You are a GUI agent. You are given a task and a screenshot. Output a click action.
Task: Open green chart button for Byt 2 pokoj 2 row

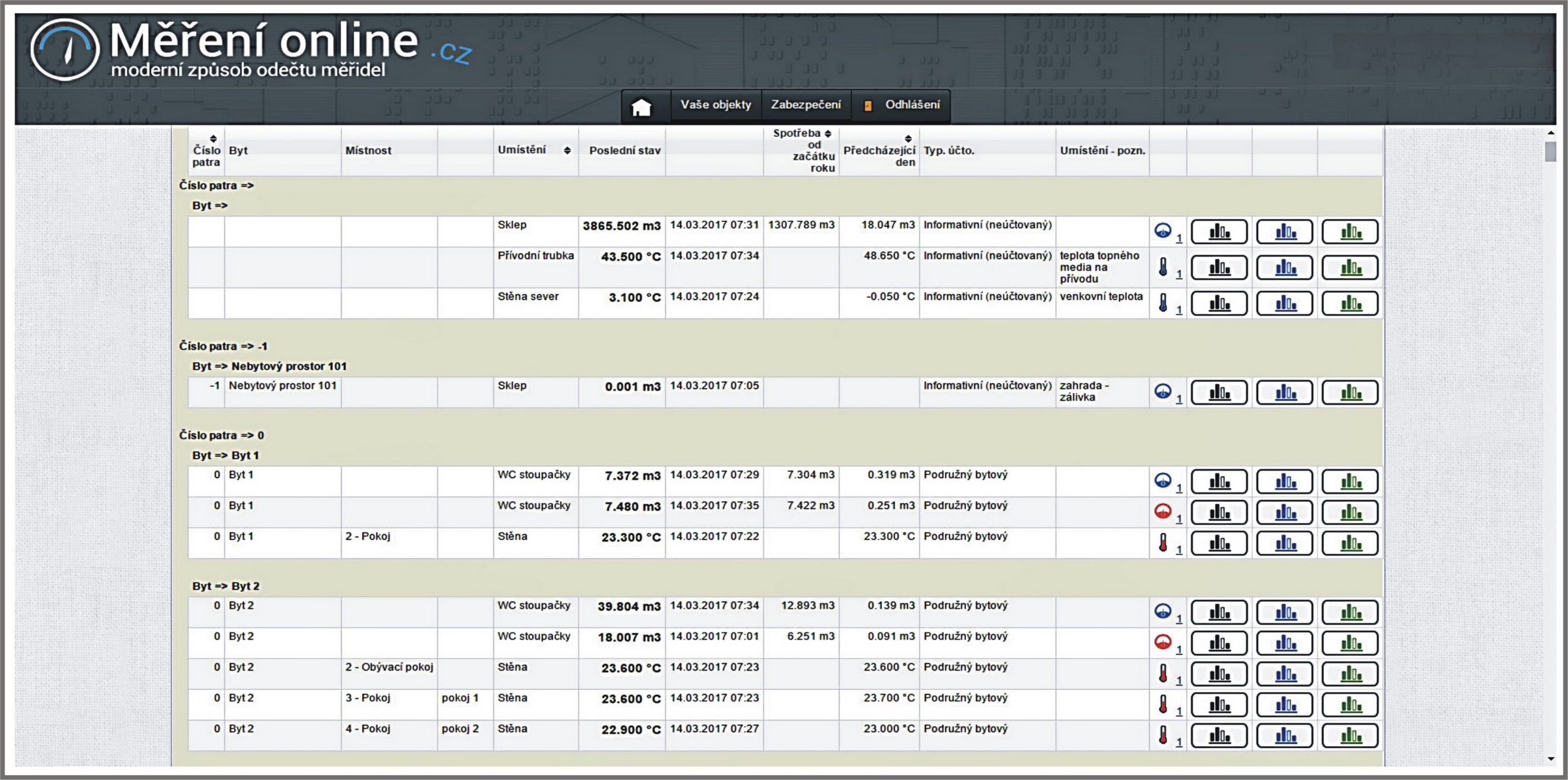[x=1350, y=736]
